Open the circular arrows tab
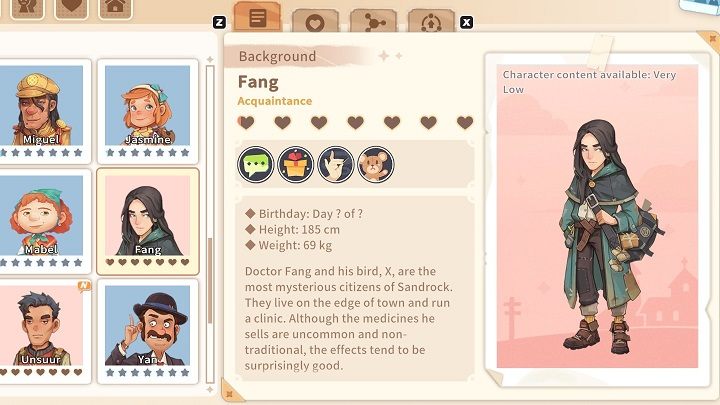720x405 pixels. (431, 21)
